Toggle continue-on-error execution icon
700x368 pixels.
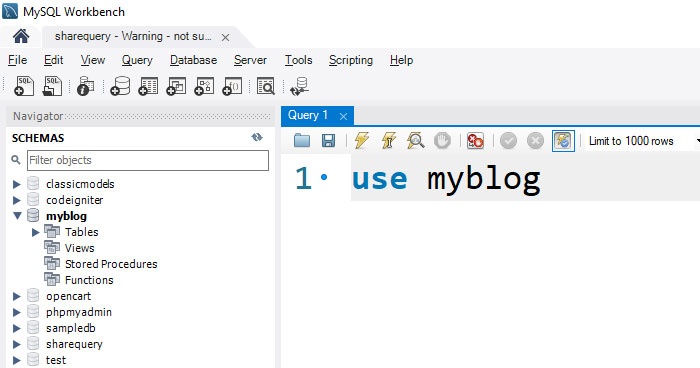pos(475,141)
